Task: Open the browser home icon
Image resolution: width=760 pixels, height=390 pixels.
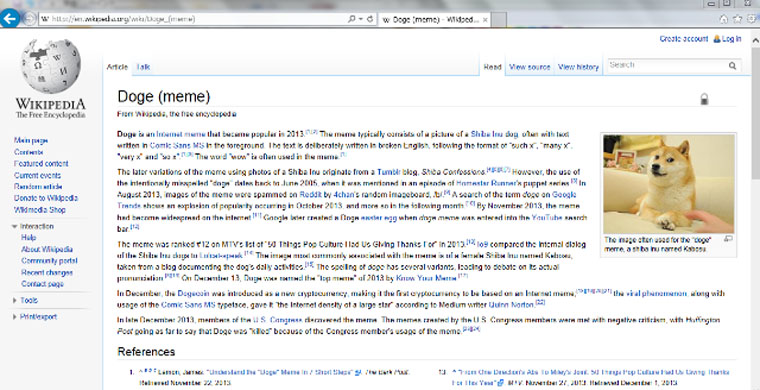Action: pyautogui.click(x=724, y=19)
